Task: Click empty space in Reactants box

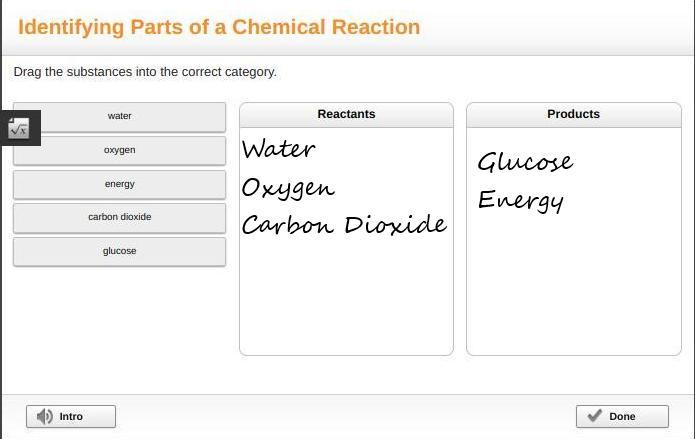Action: pyautogui.click(x=346, y=300)
